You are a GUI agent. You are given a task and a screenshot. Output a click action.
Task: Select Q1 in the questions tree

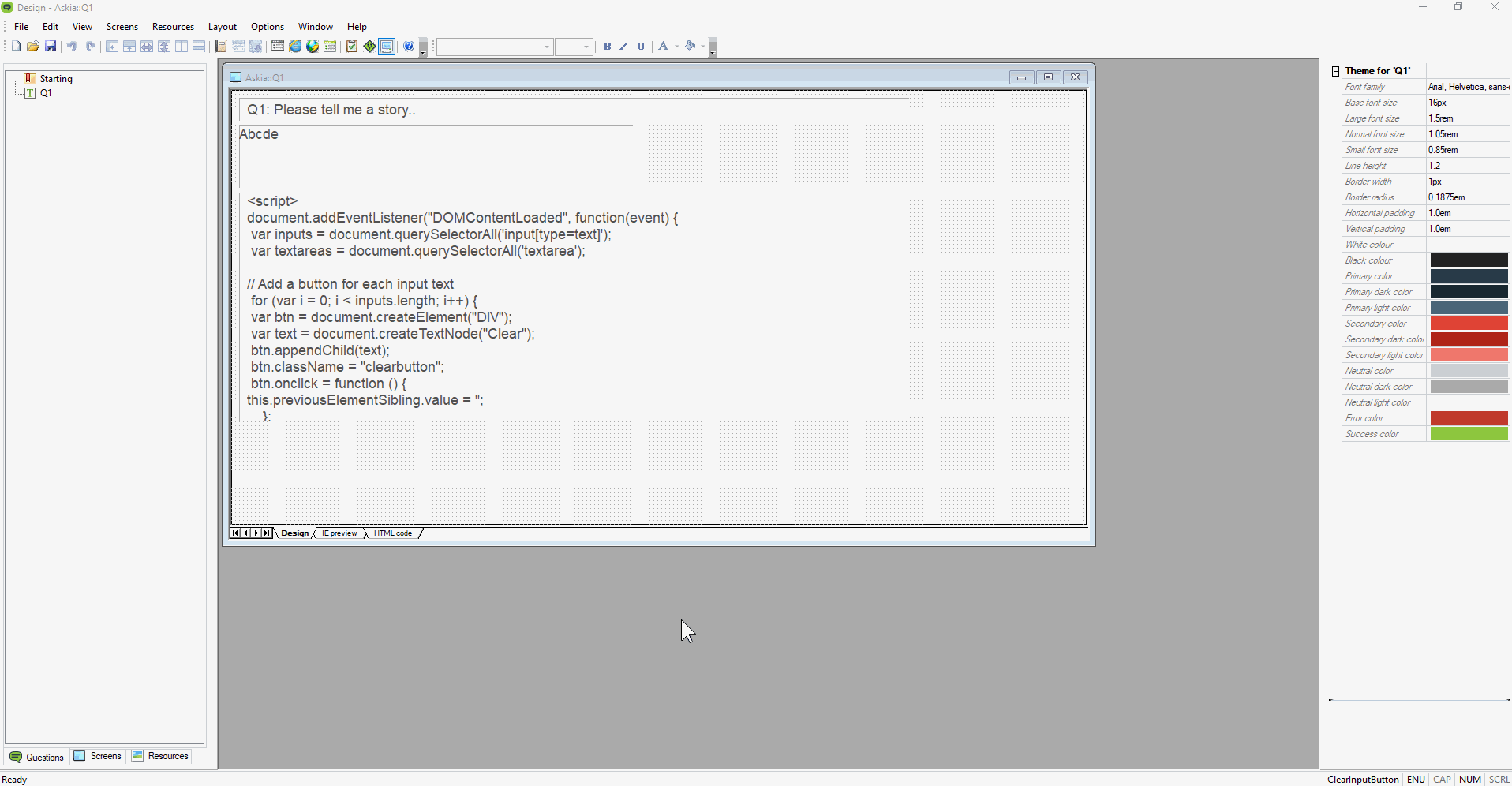coord(46,93)
